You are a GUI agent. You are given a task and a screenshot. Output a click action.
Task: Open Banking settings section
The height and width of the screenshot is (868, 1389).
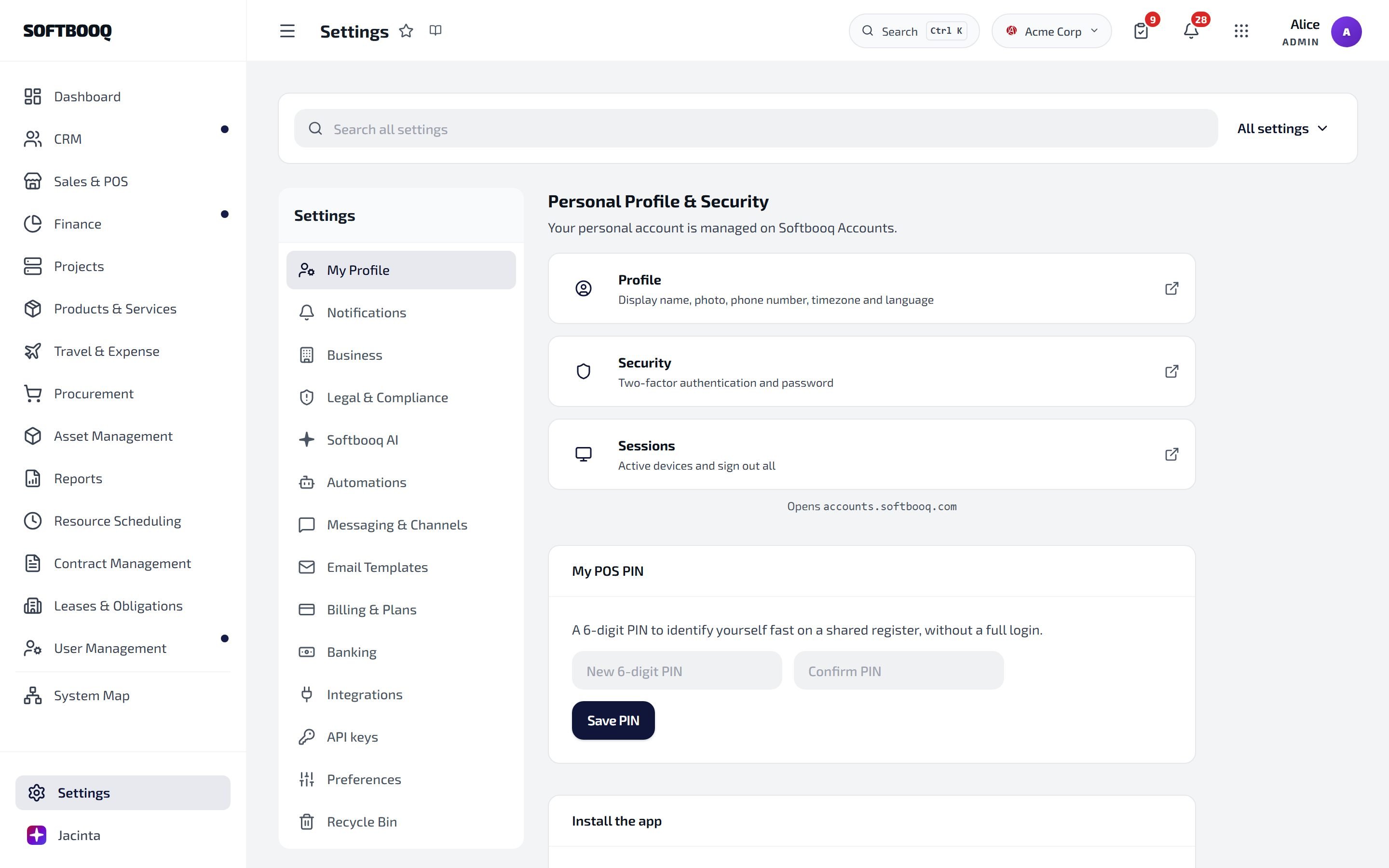click(x=401, y=652)
